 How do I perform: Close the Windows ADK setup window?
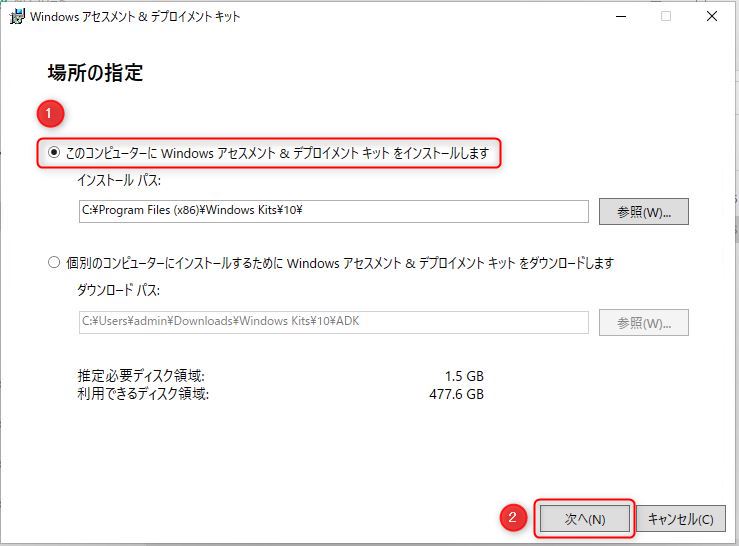coord(712,17)
